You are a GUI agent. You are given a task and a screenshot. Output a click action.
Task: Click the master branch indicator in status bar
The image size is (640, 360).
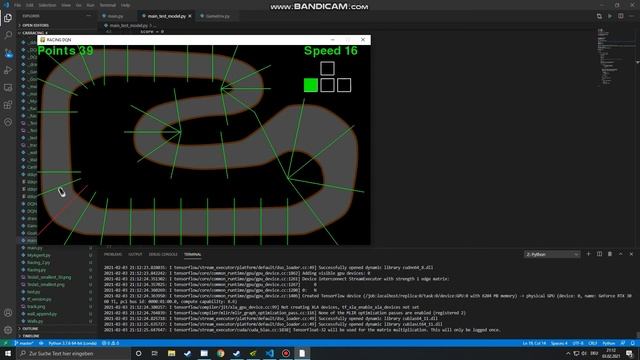(24, 343)
